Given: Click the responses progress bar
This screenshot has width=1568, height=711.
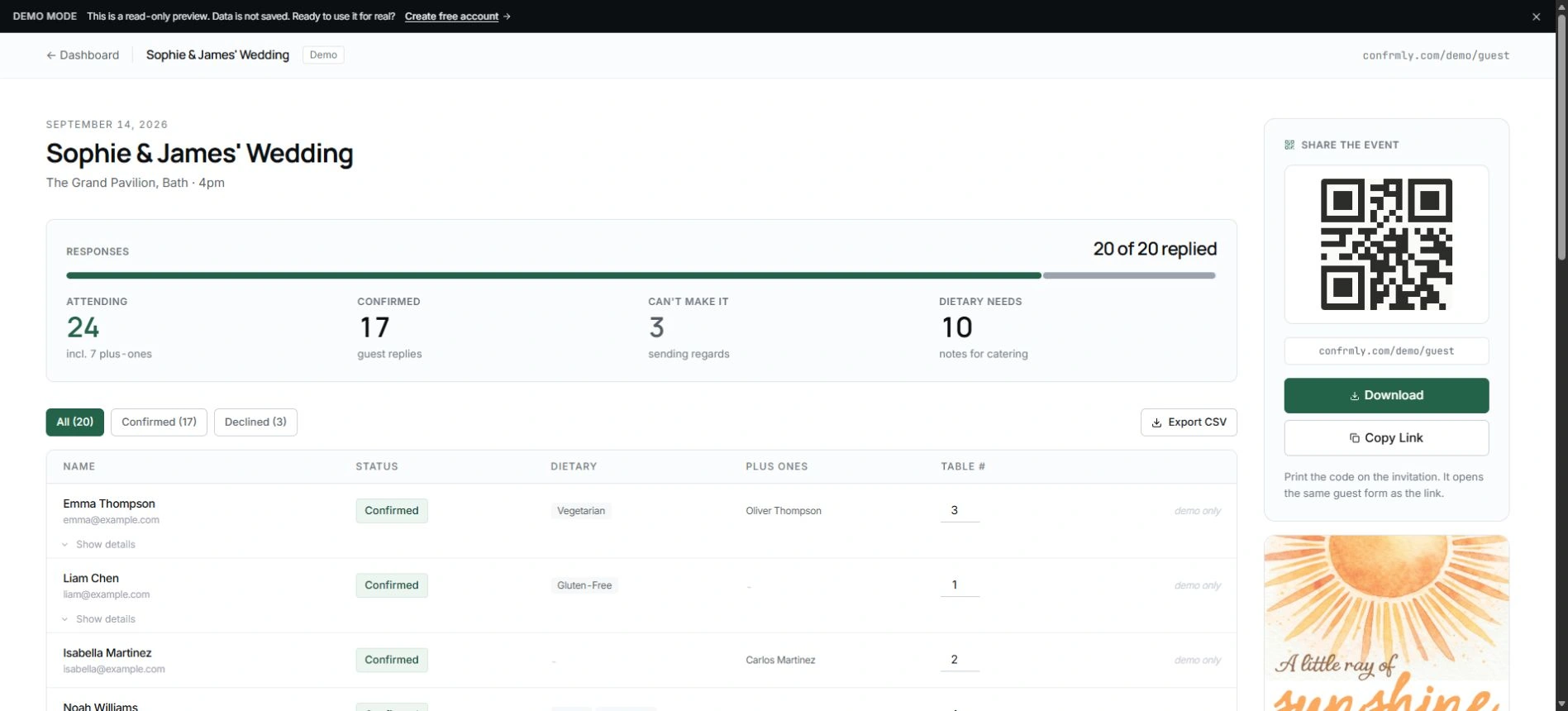Looking at the screenshot, I should point(641,275).
